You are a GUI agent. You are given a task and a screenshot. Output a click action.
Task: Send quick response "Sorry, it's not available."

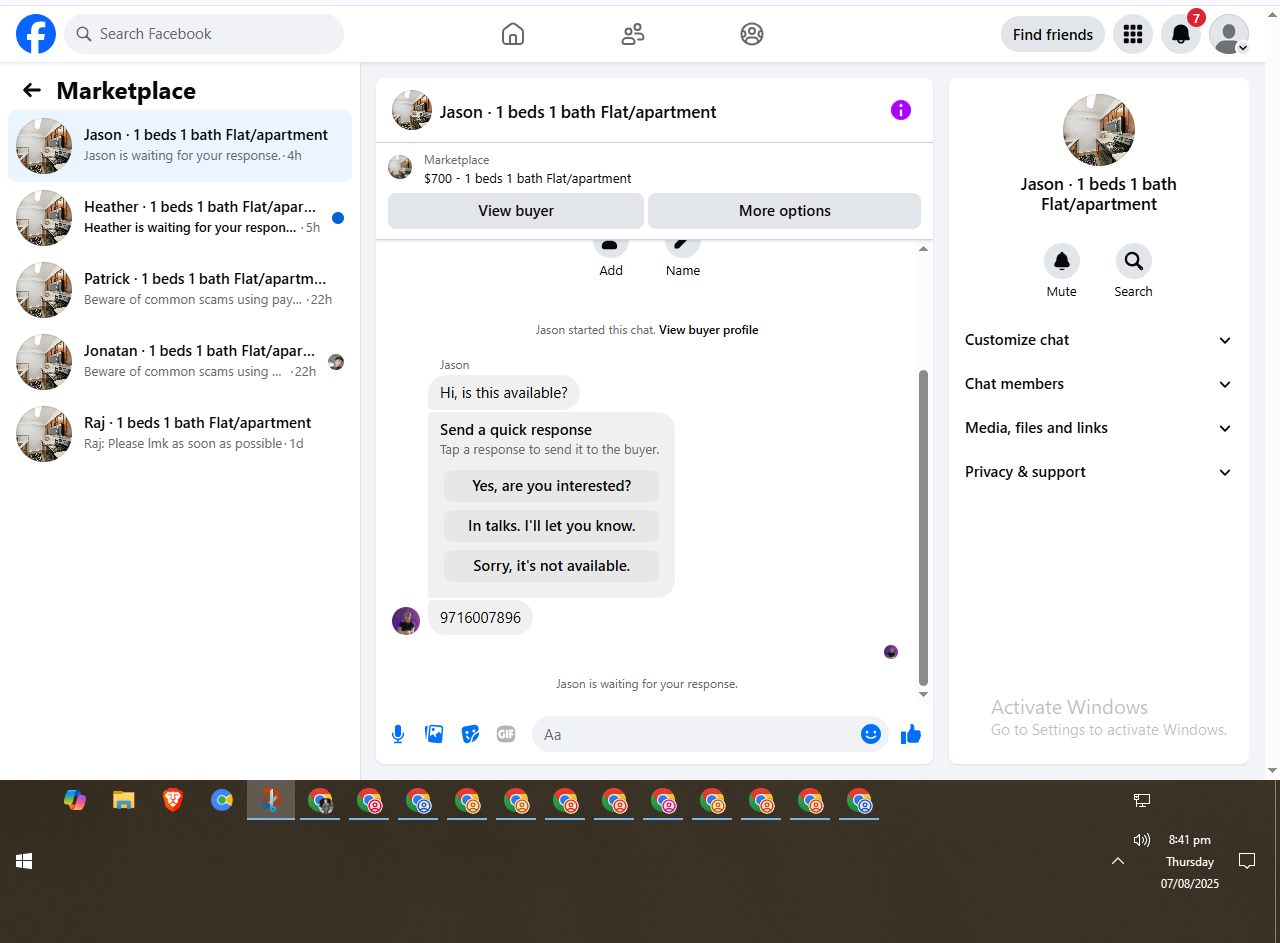(552, 566)
